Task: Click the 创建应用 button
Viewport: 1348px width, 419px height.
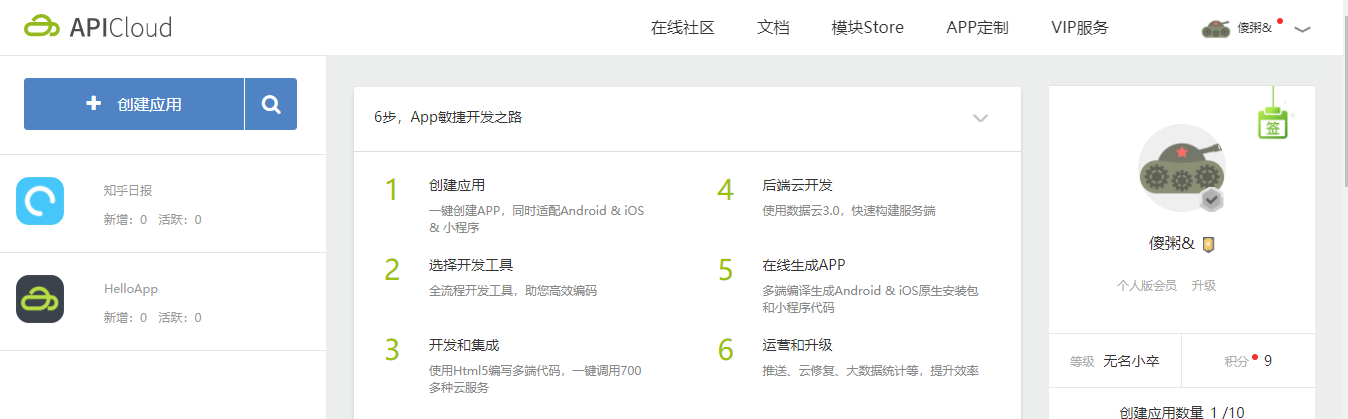Action: coord(134,104)
